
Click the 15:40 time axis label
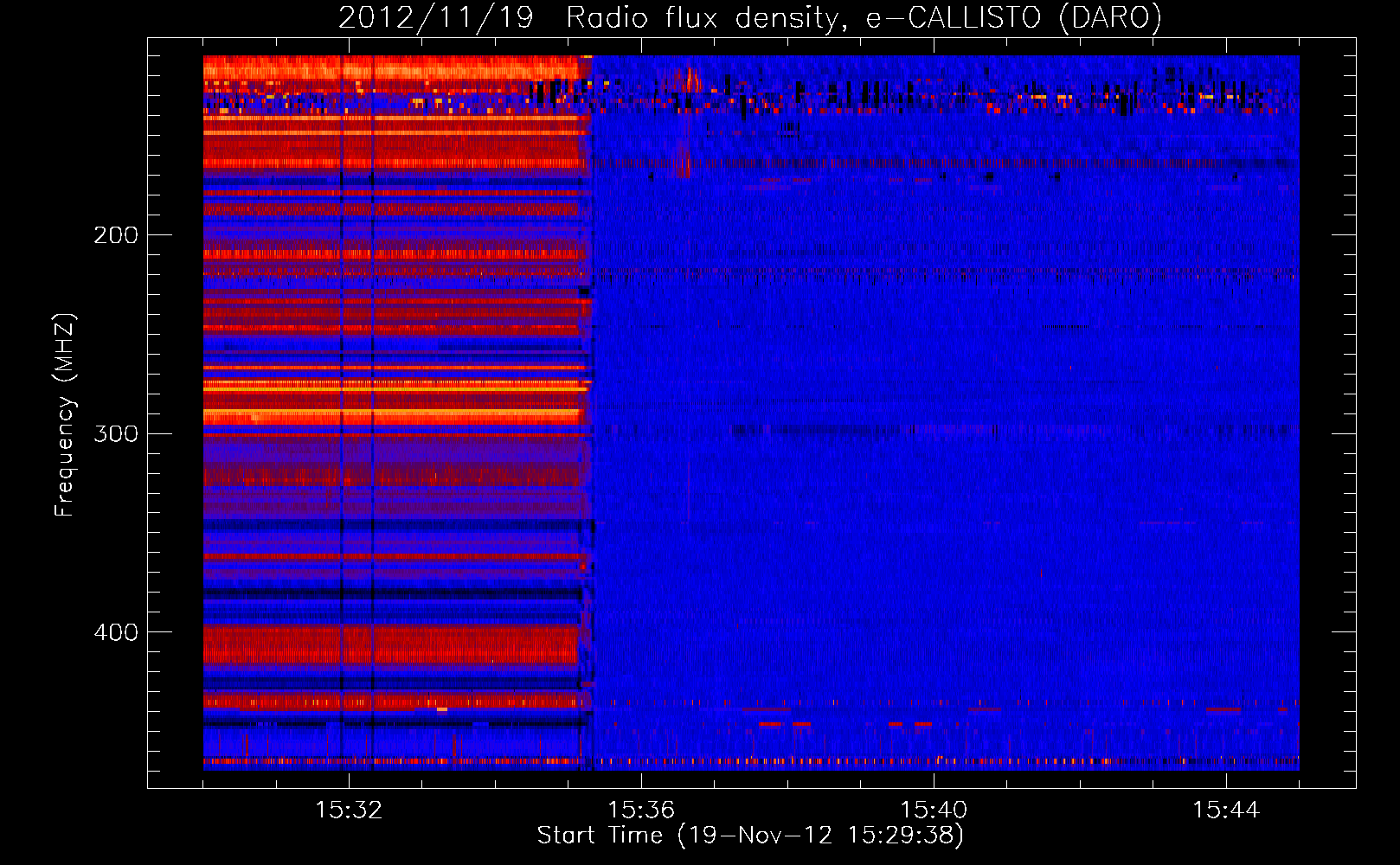pos(934,811)
